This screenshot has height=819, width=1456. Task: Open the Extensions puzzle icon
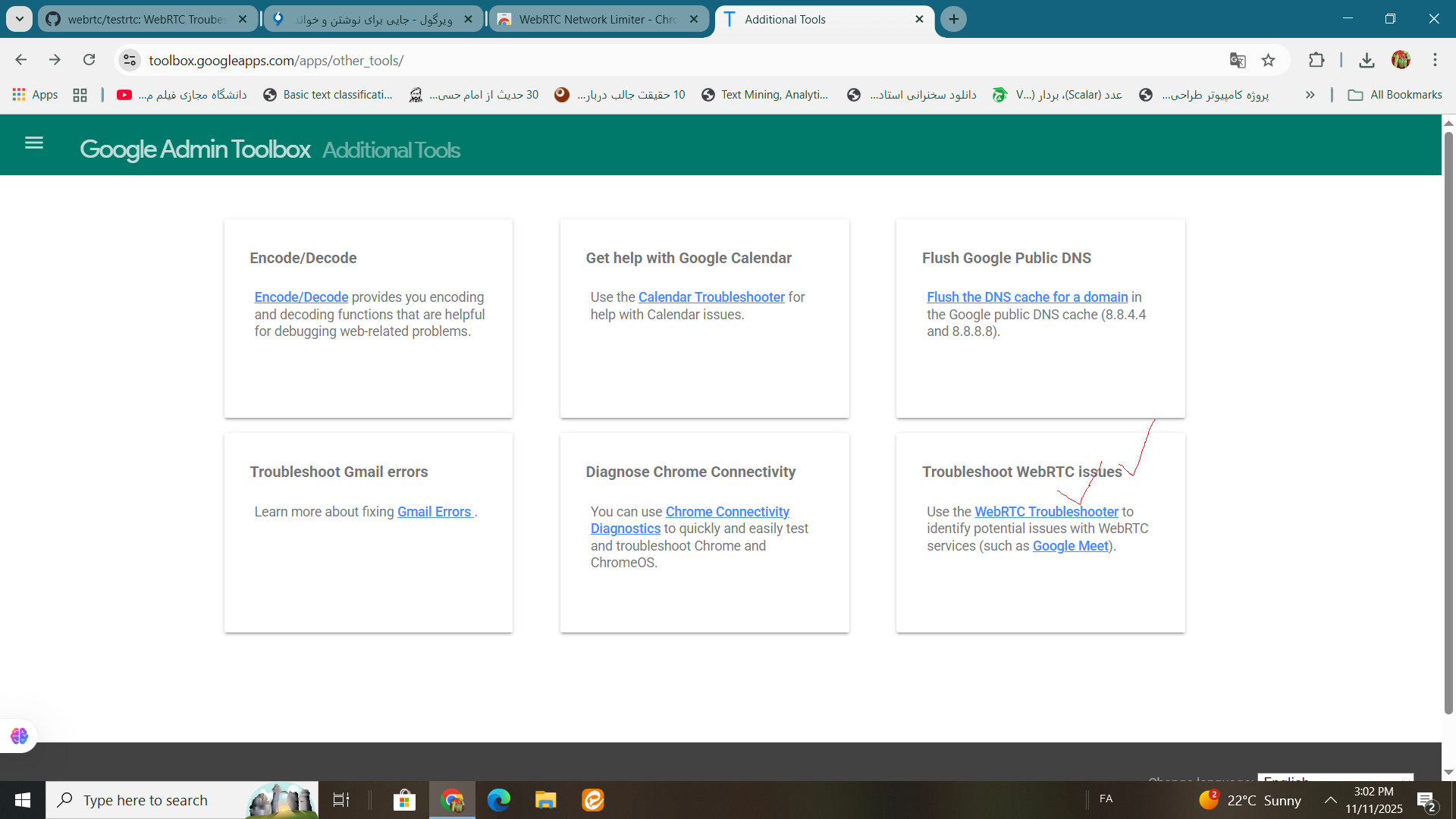pyautogui.click(x=1316, y=61)
